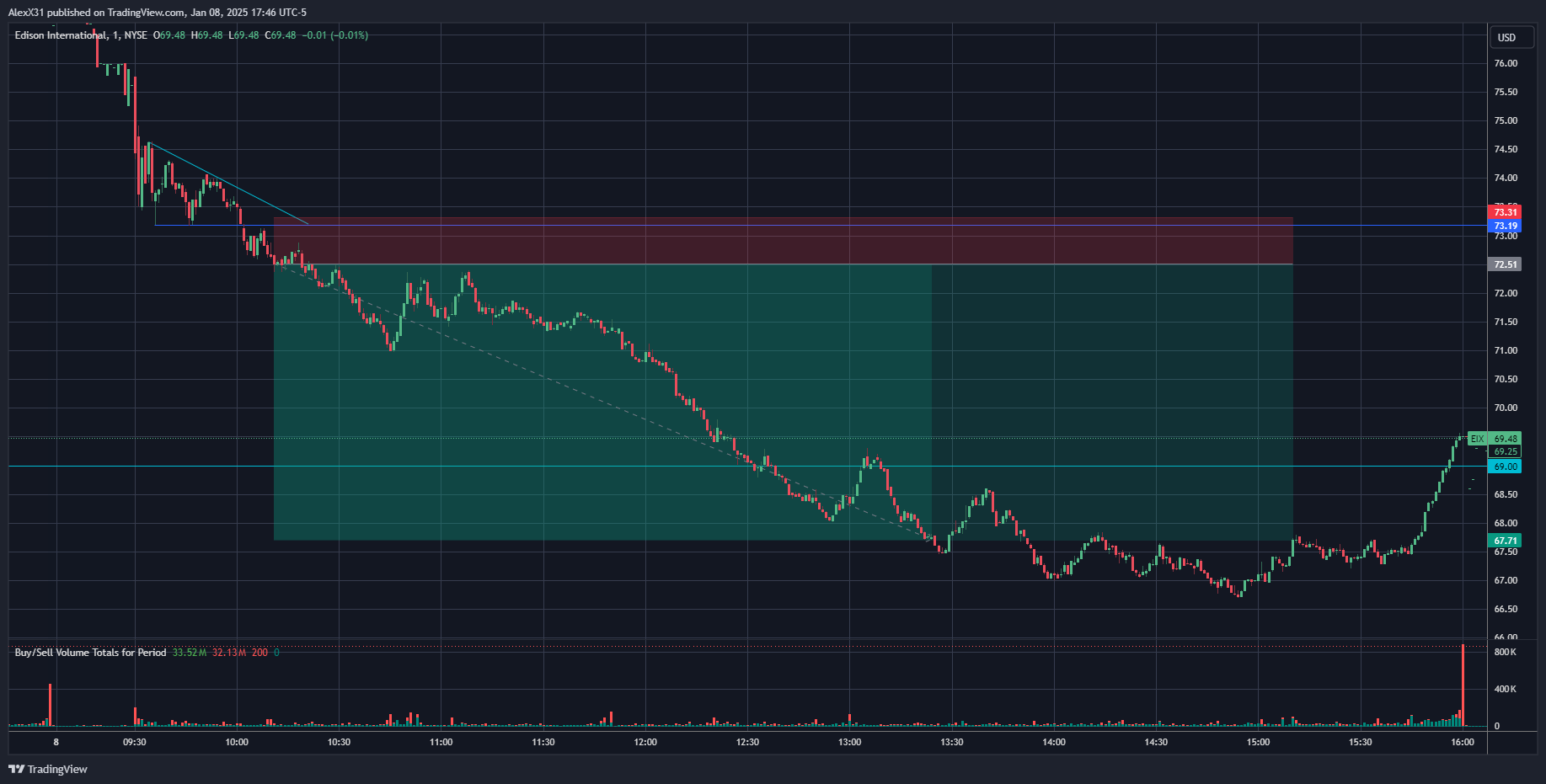Image resolution: width=1546 pixels, height=784 pixels.
Task: Click the 10:30 time axis label
Action: coord(339,742)
